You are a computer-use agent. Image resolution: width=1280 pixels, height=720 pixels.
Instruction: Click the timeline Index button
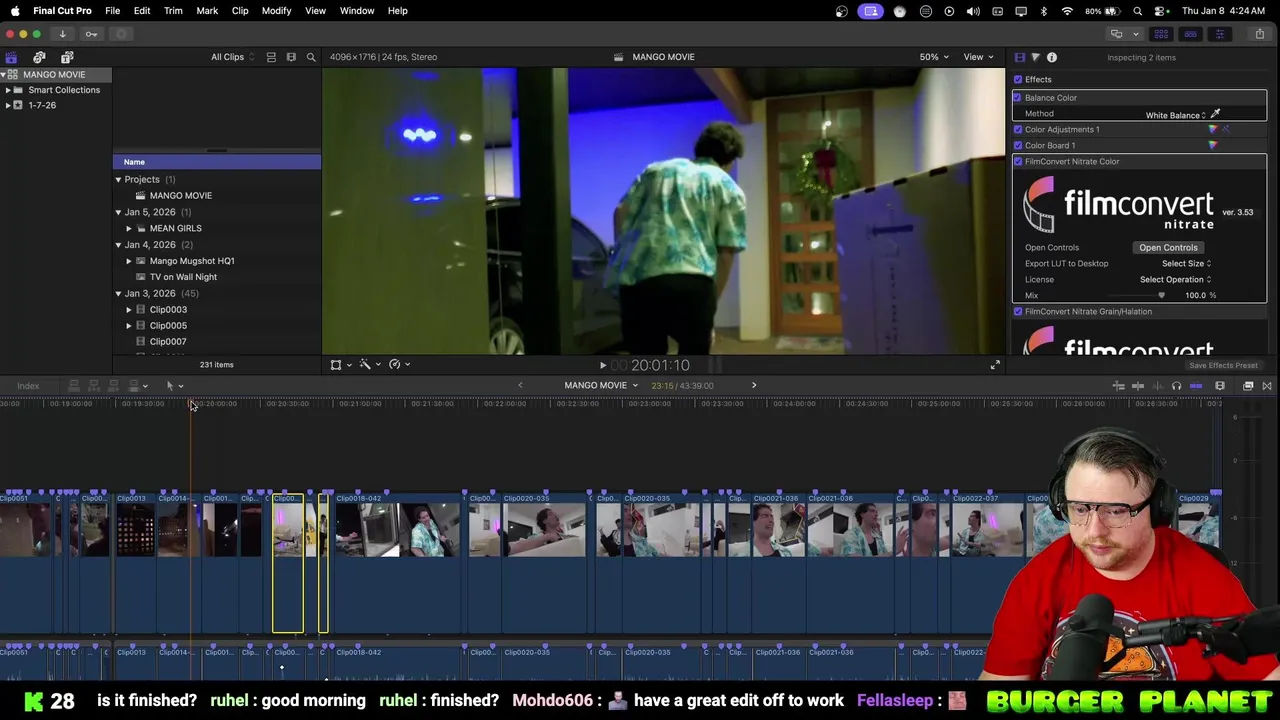(x=28, y=386)
